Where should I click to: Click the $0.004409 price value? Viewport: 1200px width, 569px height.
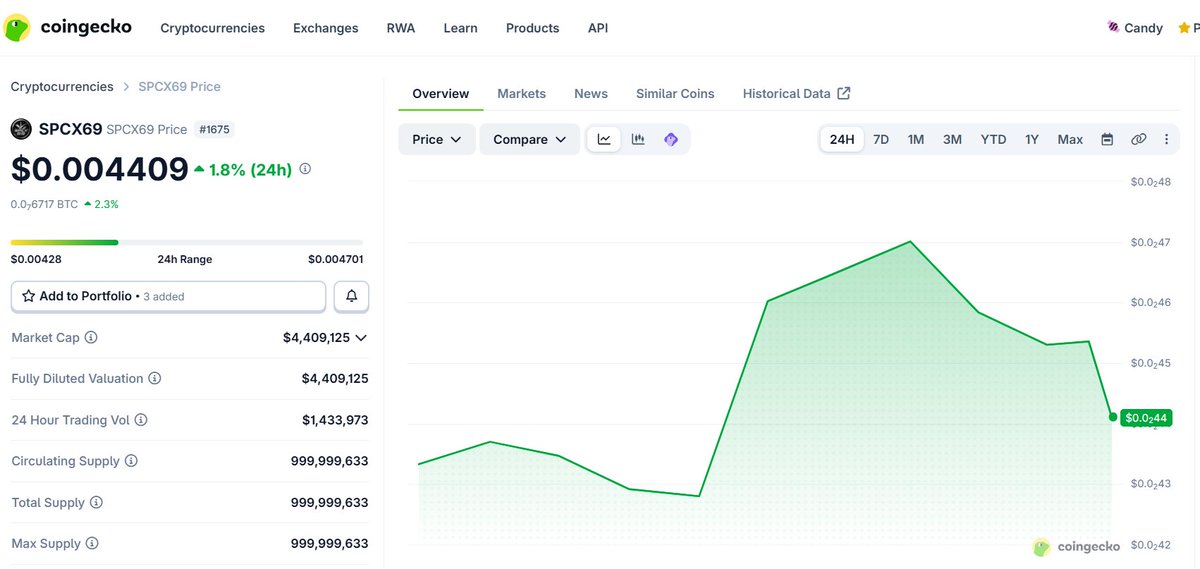click(x=99, y=169)
